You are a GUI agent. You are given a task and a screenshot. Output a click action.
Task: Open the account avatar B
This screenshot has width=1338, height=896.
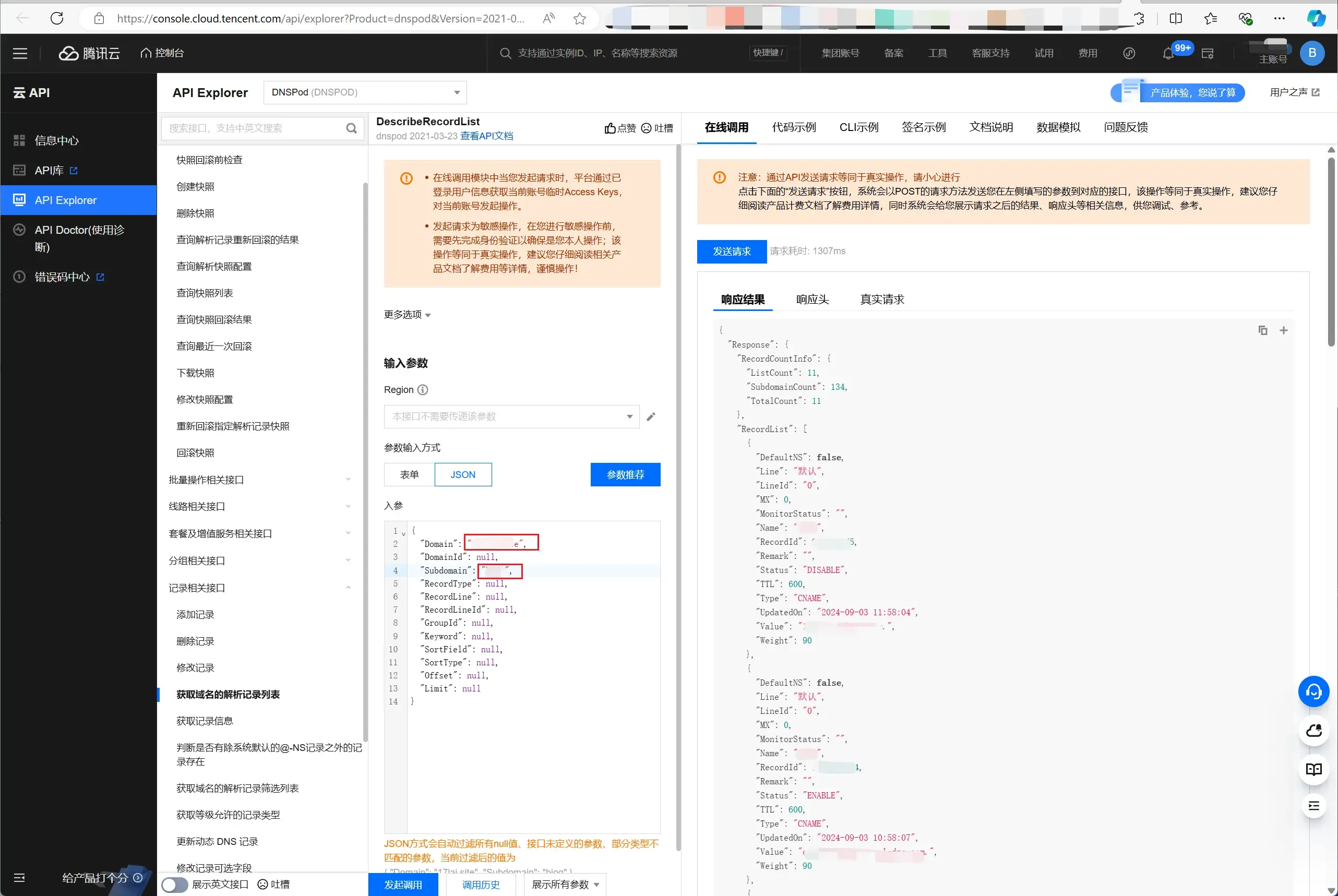click(1312, 53)
